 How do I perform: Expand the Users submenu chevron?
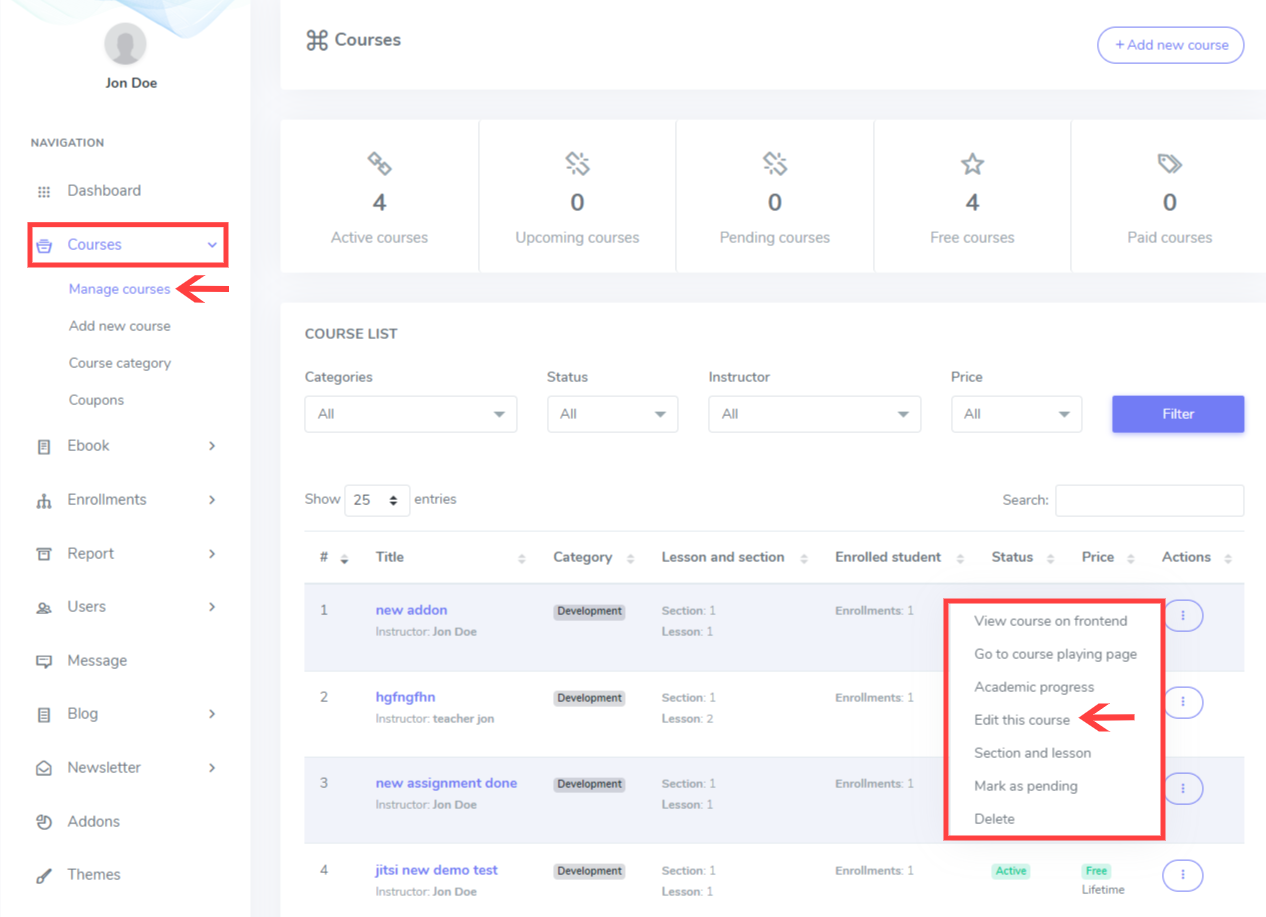point(212,607)
